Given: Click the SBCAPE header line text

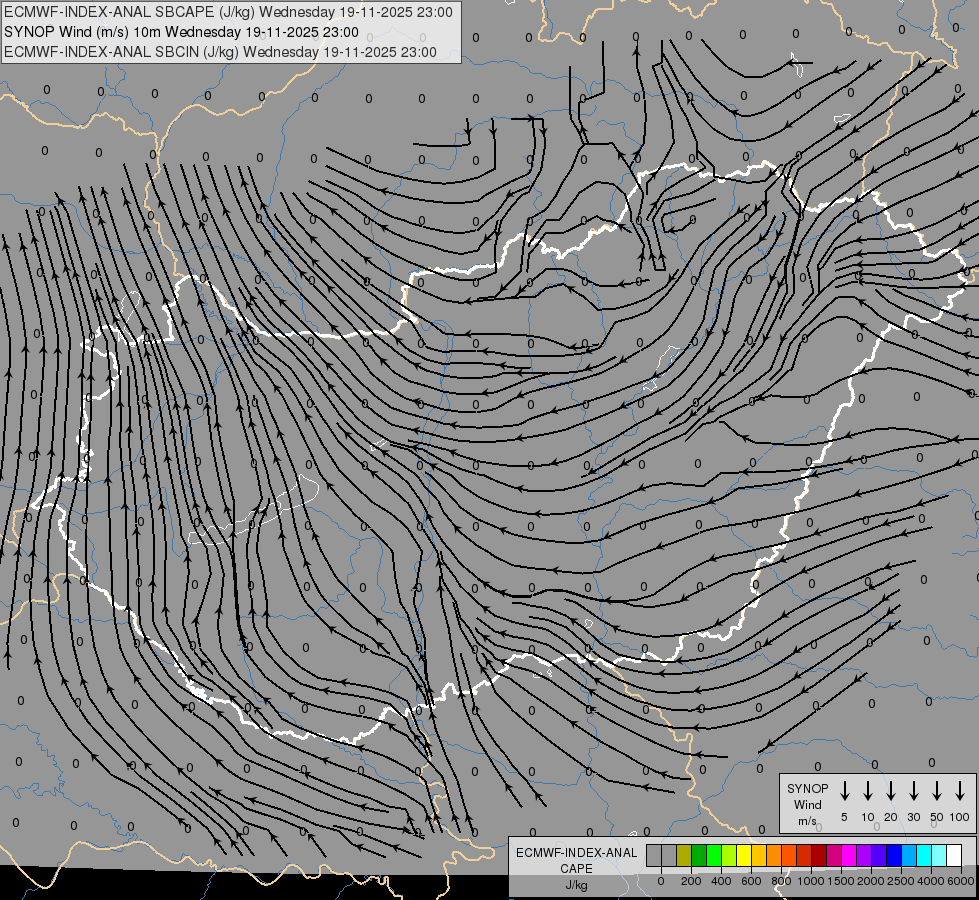Looking at the screenshot, I should [228, 12].
